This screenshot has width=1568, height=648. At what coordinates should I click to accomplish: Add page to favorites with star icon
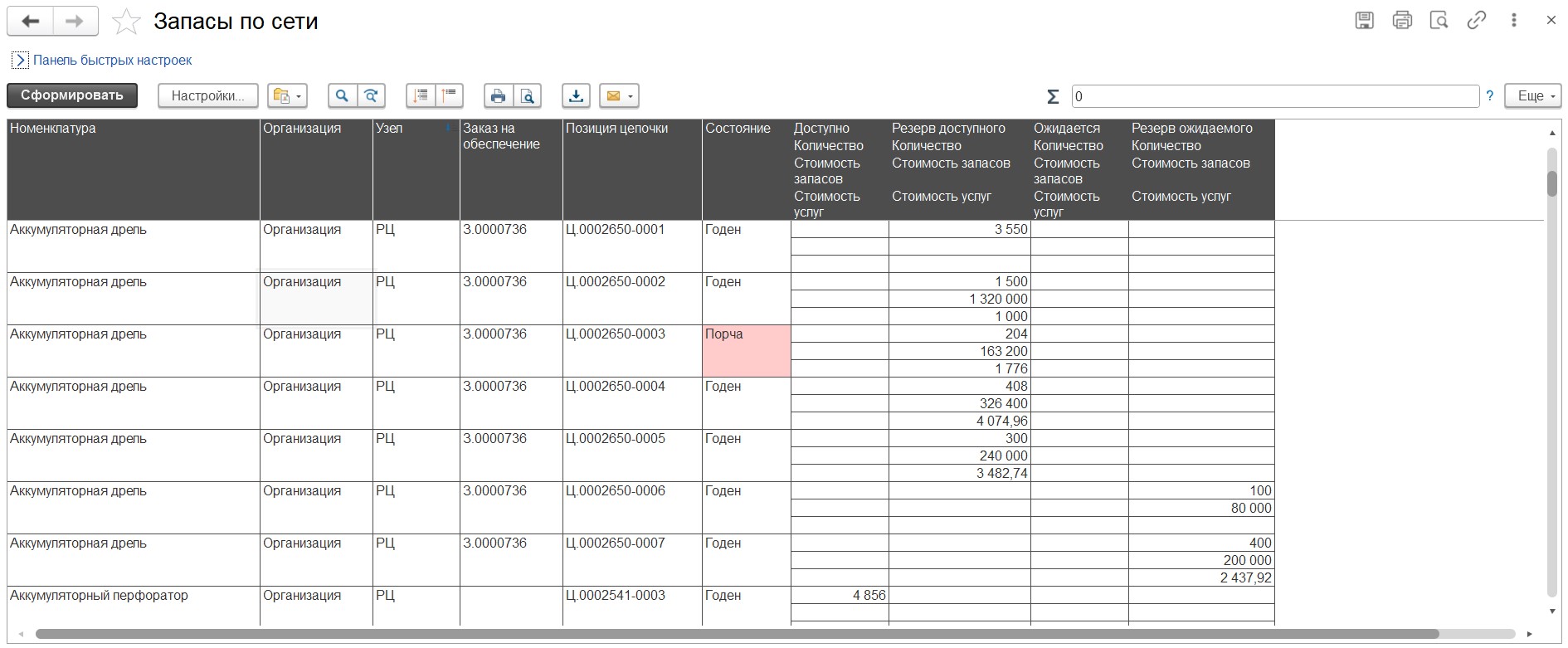point(126,22)
